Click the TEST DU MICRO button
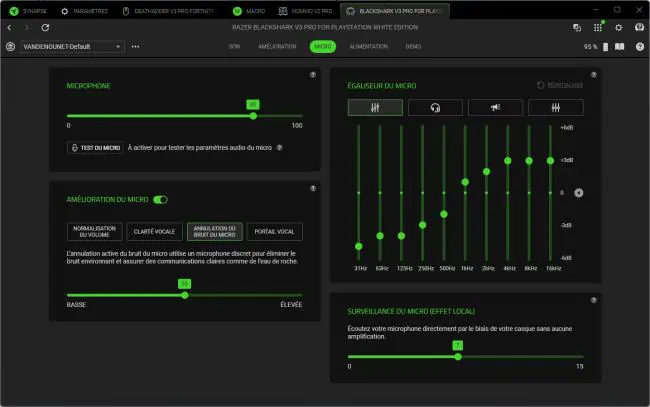The width and height of the screenshot is (650, 407). (95, 148)
